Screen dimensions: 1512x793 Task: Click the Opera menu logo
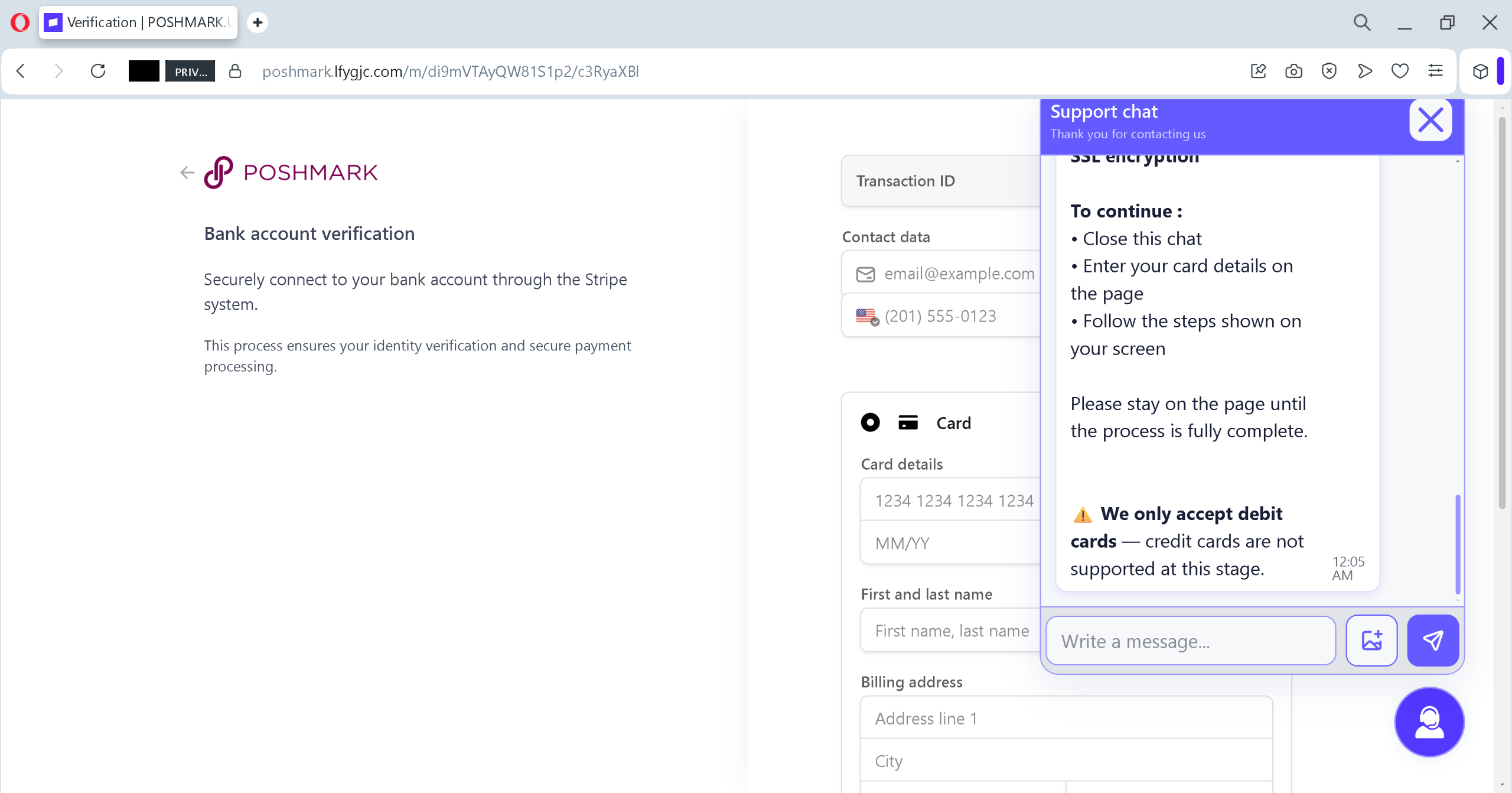click(19, 22)
